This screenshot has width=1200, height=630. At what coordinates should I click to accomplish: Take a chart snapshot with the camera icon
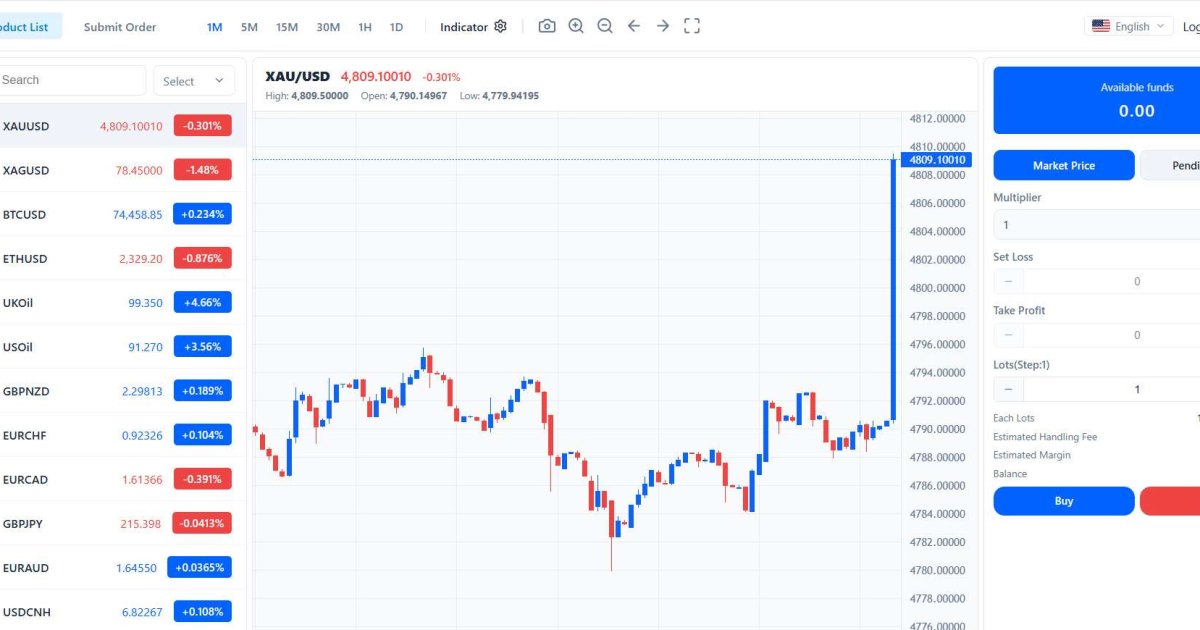[x=547, y=26]
